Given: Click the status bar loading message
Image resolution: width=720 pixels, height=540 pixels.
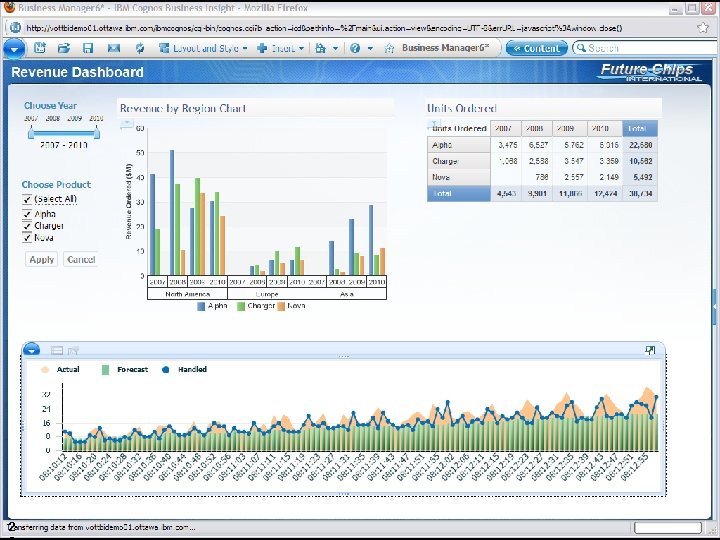Looking at the screenshot, I should click(x=101, y=528).
